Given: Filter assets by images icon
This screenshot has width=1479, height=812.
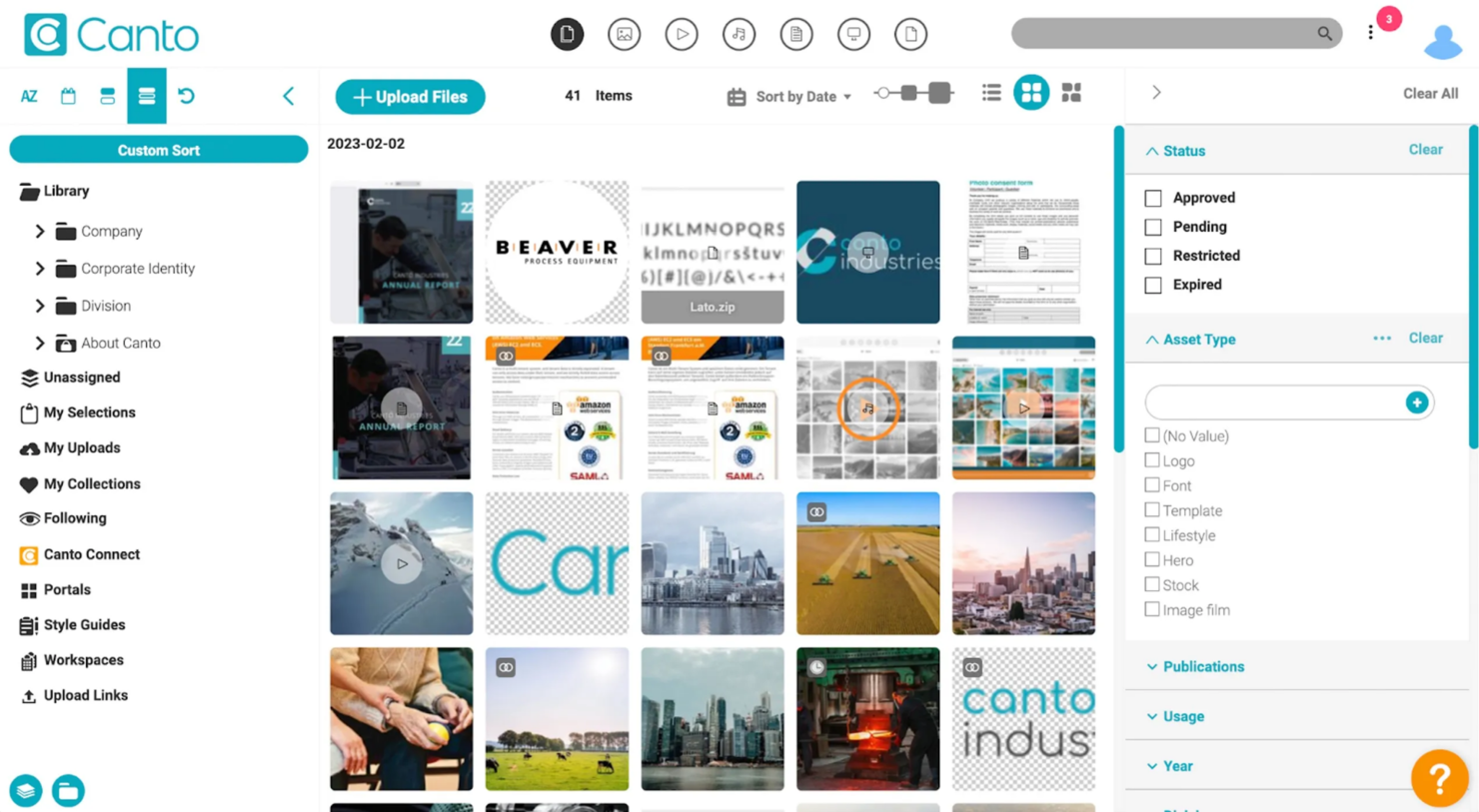Looking at the screenshot, I should [625, 34].
